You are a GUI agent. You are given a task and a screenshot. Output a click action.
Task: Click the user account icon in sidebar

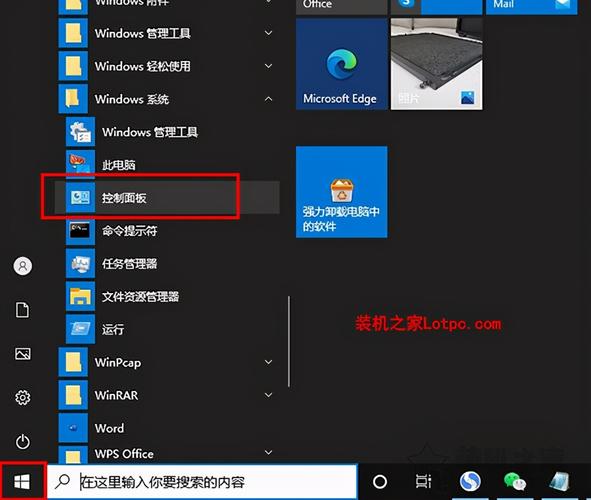pos(23,266)
